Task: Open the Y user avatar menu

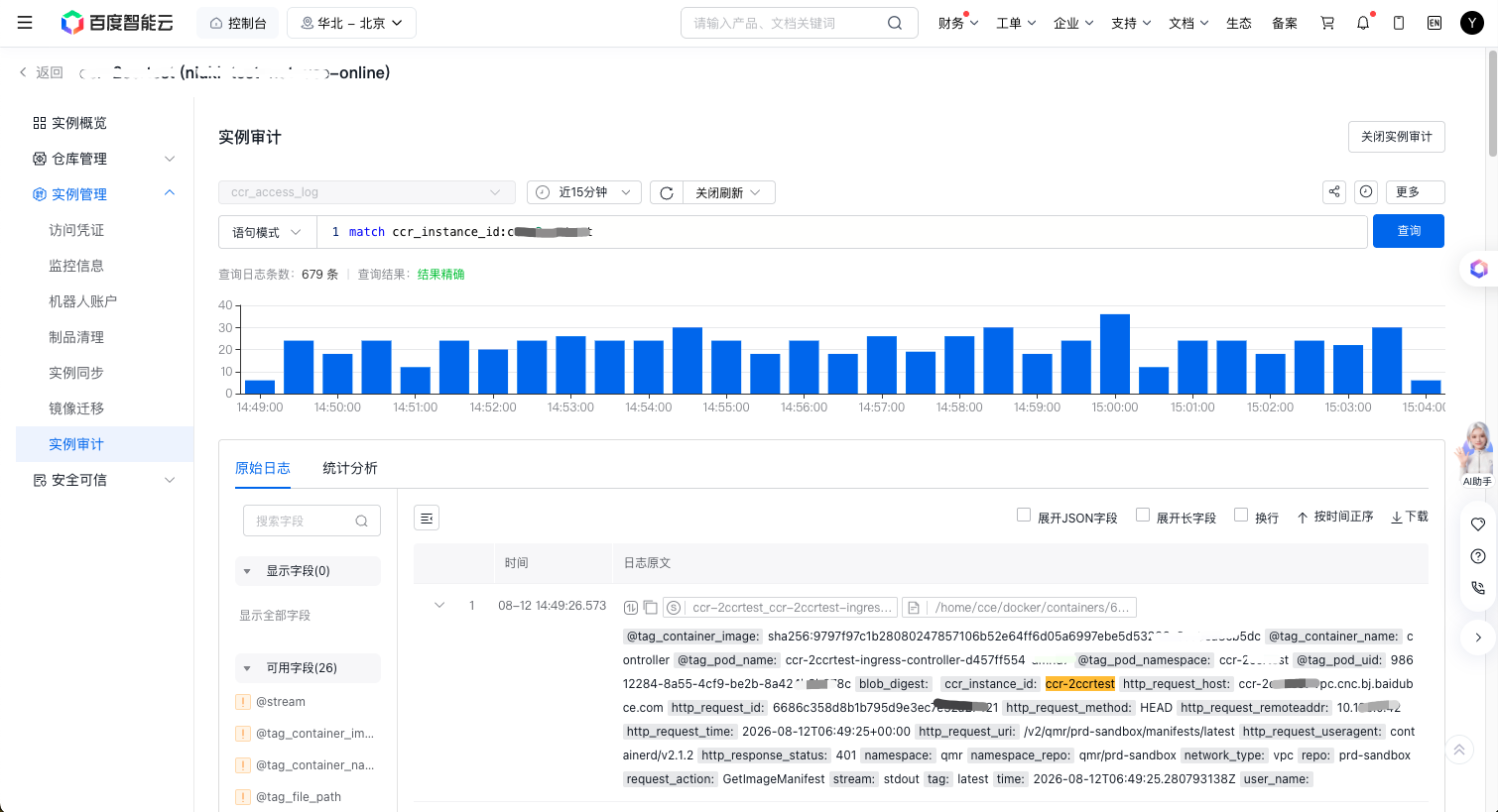Action: coord(1472,23)
